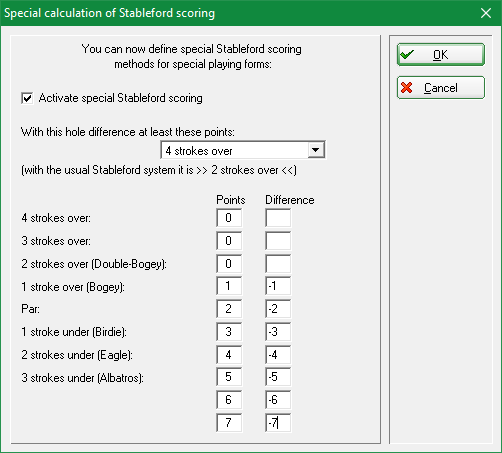This screenshot has height=453, width=502.
Task: Click Points field for 3 strokes over
Action: (x=229, y=241)
